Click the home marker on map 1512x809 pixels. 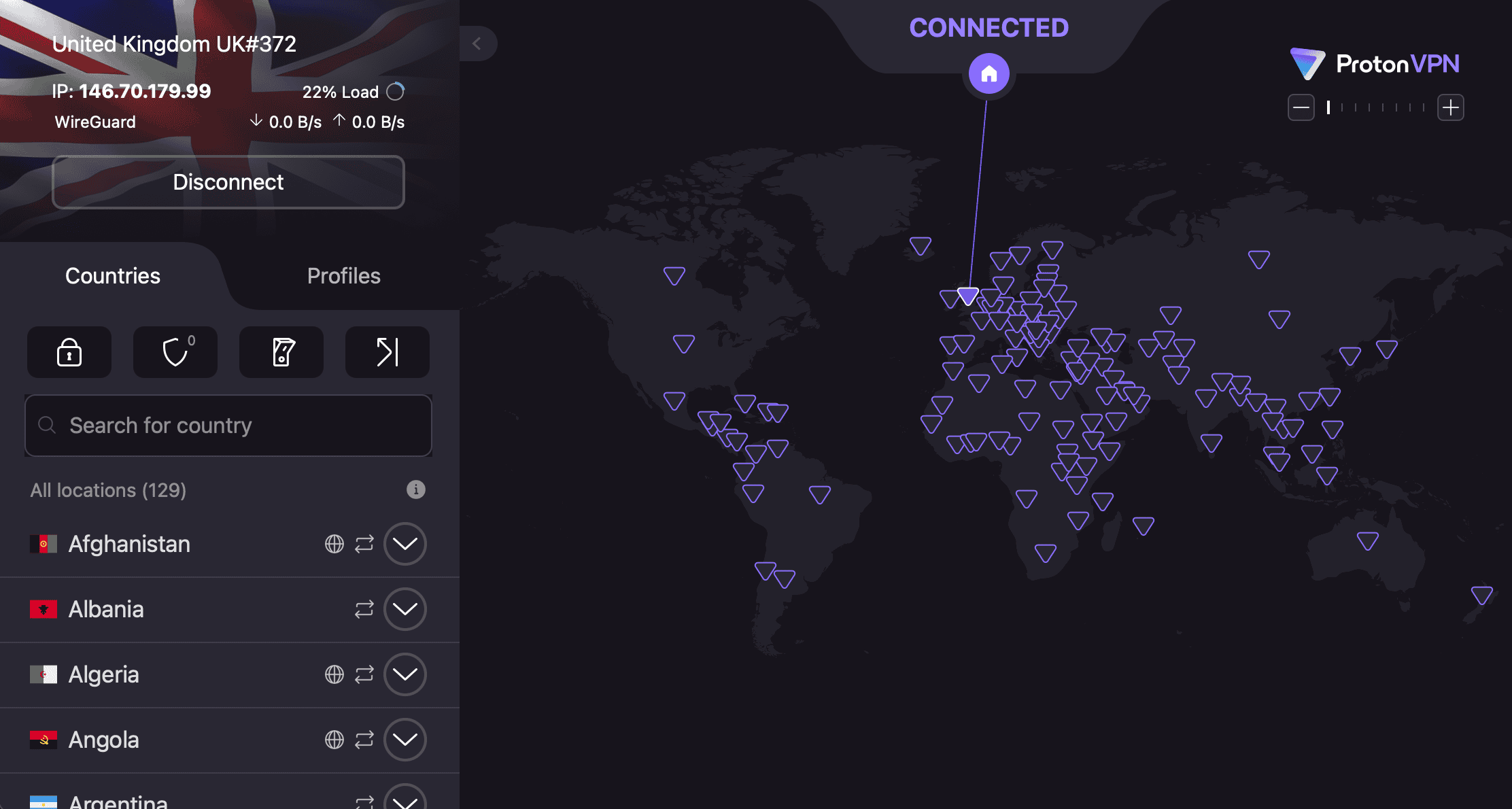[989, 73]
